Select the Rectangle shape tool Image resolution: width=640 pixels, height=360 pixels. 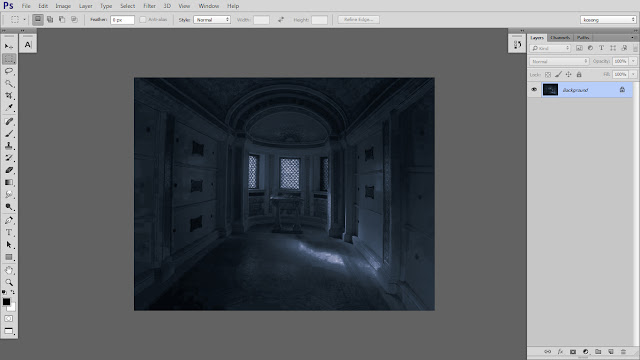coord(9,257)
